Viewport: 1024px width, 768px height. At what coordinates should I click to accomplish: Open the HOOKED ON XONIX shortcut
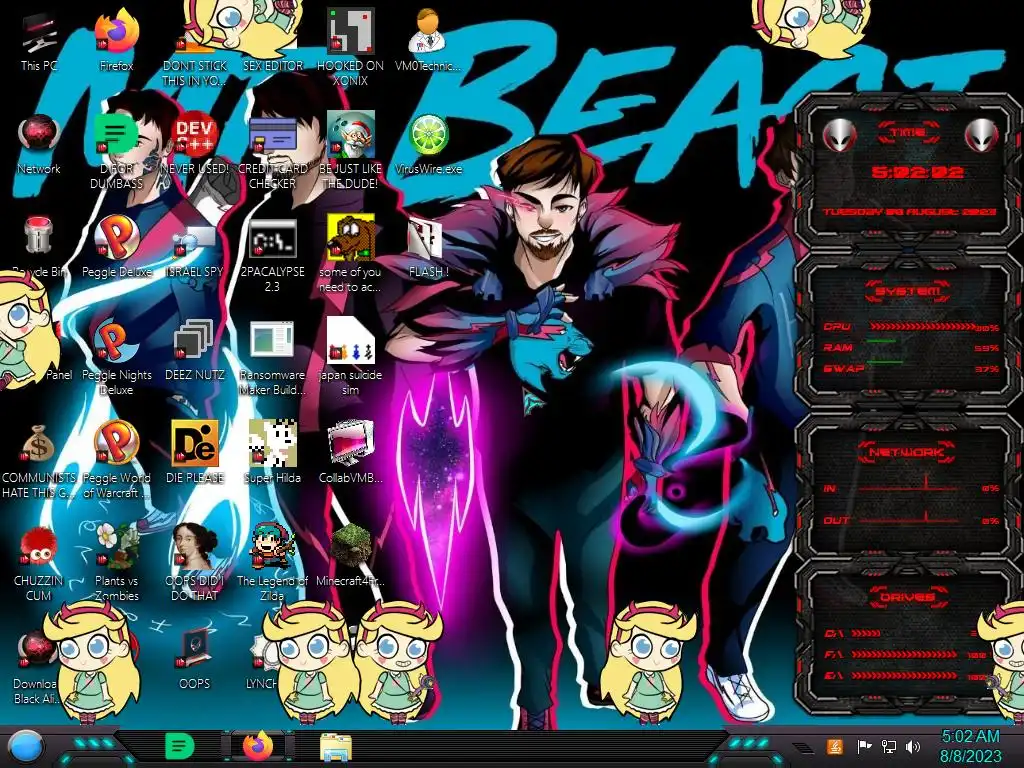pos(351,33)
